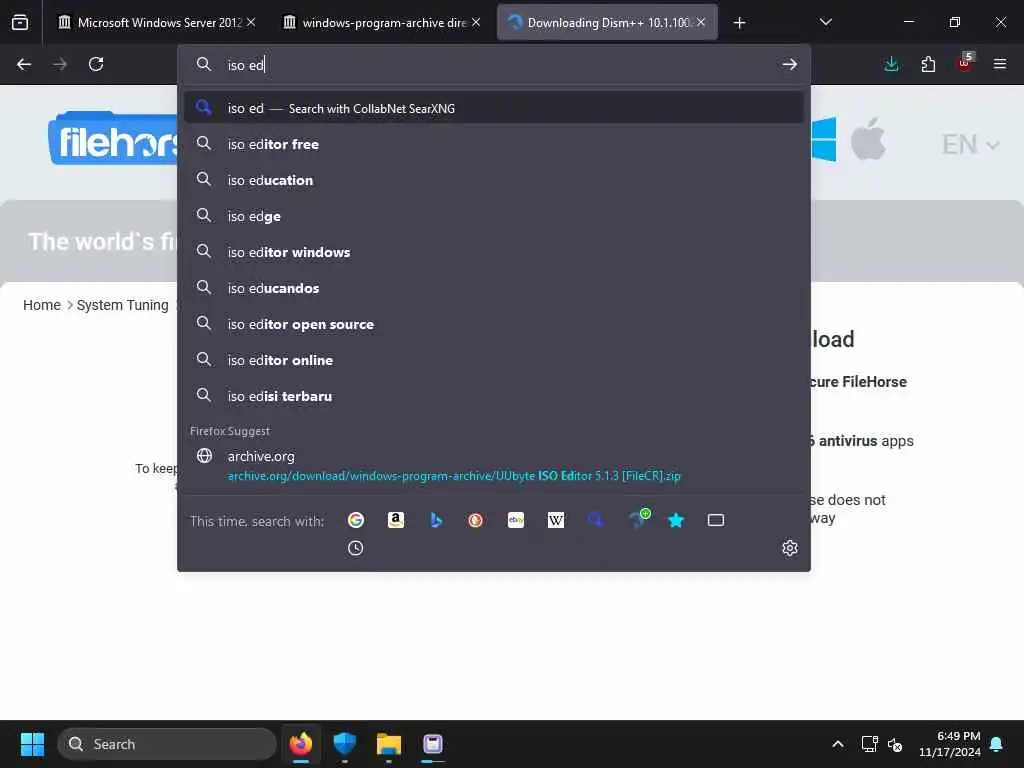
Task: Search this time with Google
Action: point(356,520)
